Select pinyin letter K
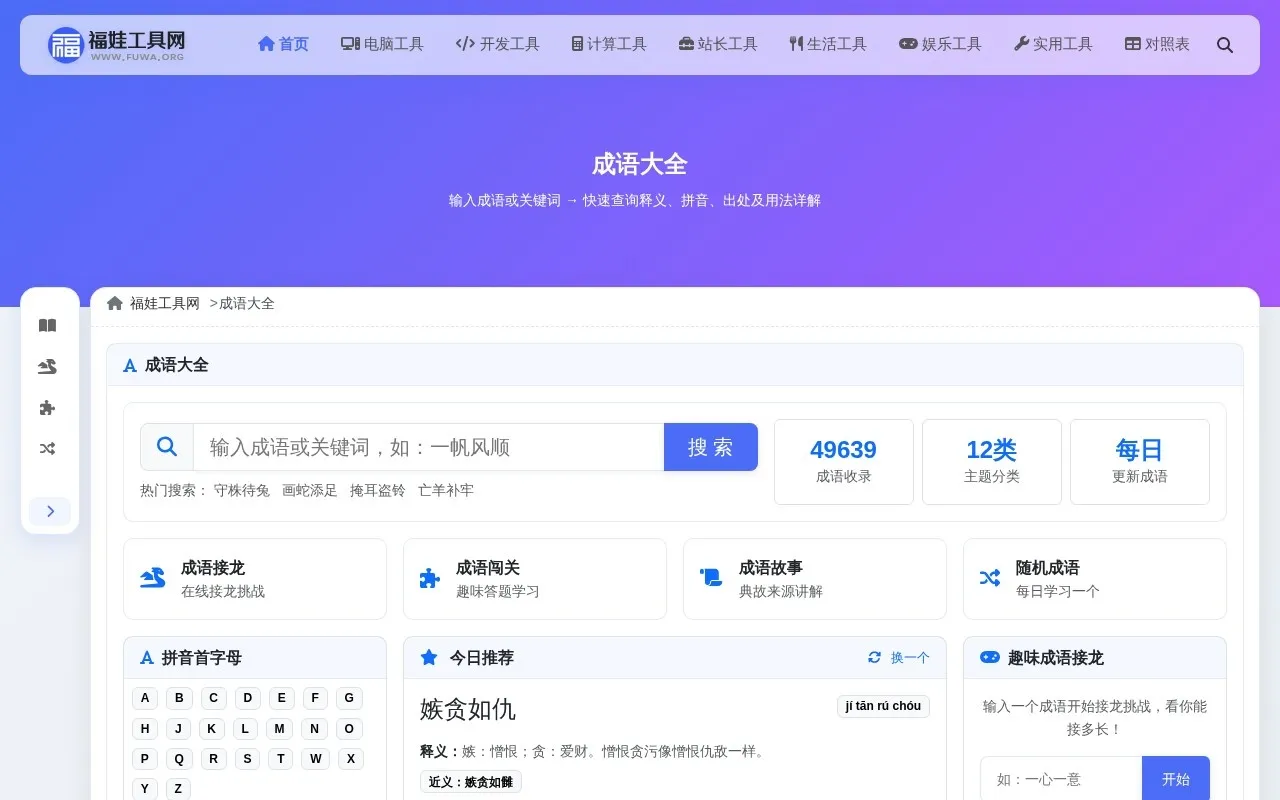 click(x=211, y=729)
